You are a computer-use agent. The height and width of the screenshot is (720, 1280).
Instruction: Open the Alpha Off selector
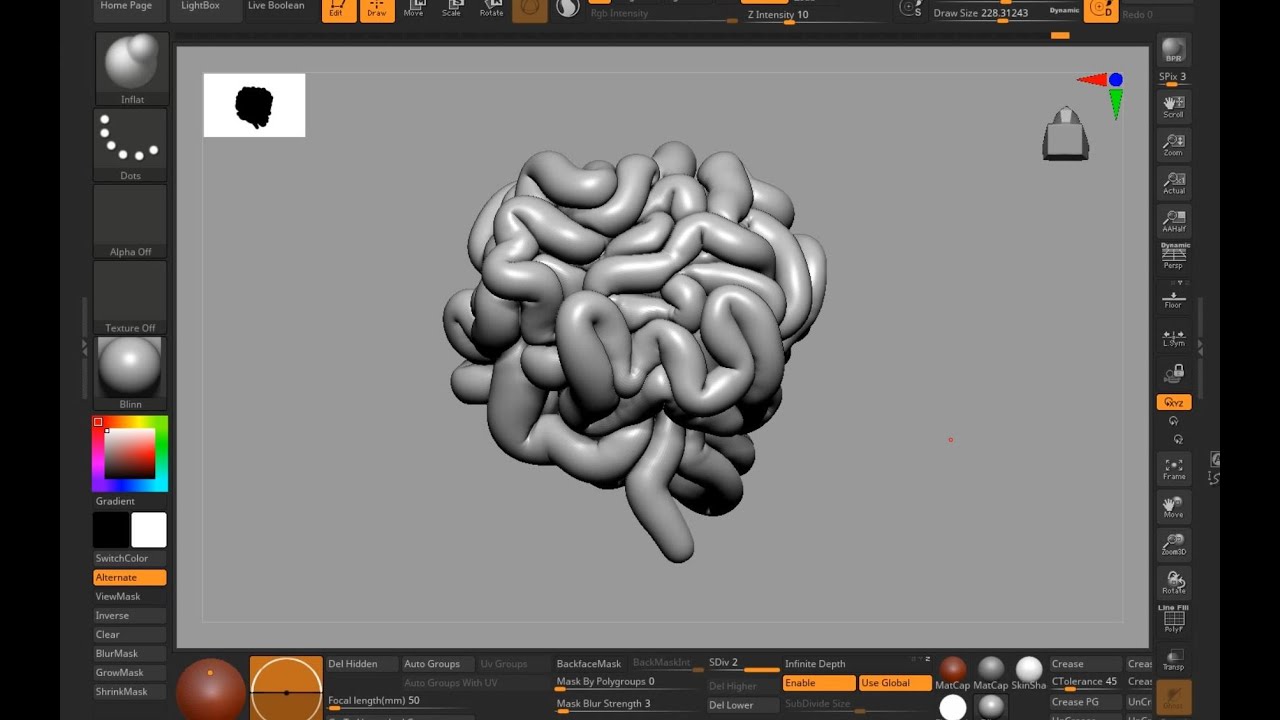tap(131, 221)
